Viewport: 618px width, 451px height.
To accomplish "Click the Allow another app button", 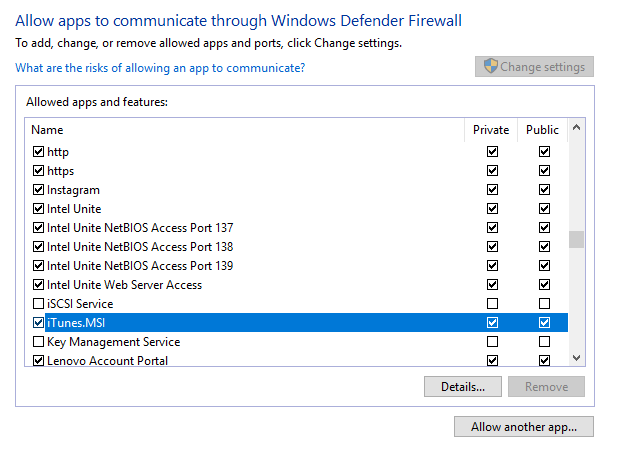I will (x=524, y=427).
